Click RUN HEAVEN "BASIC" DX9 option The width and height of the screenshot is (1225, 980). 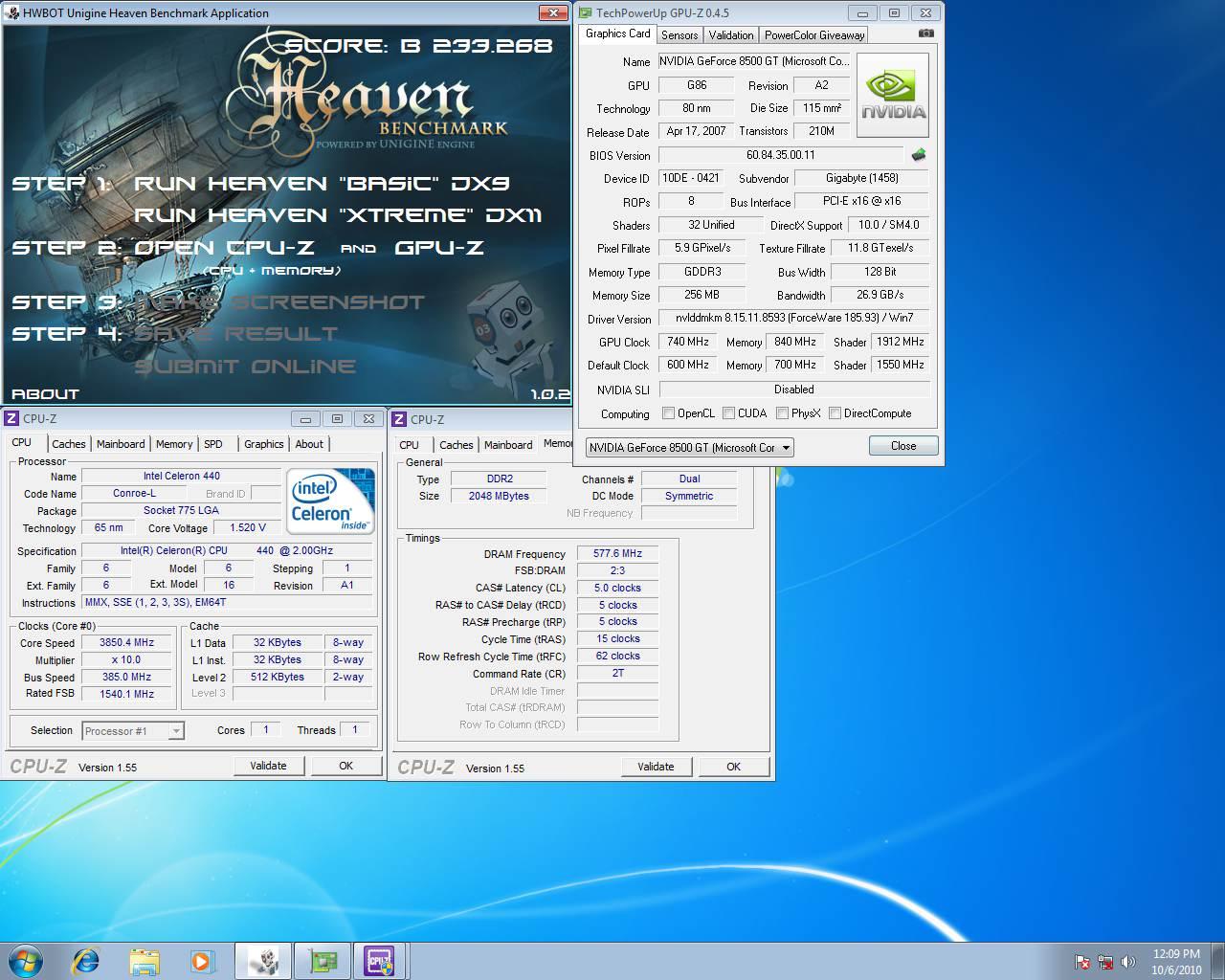click(322, 183)
